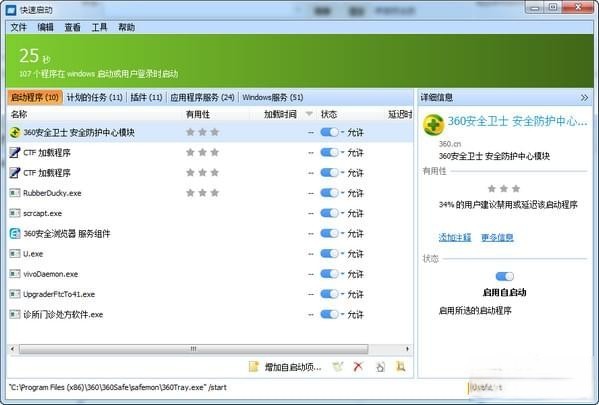This screenshot has height=405, width=599.
Task: Sort by the 名称 column header
Action: coord(19,114)
